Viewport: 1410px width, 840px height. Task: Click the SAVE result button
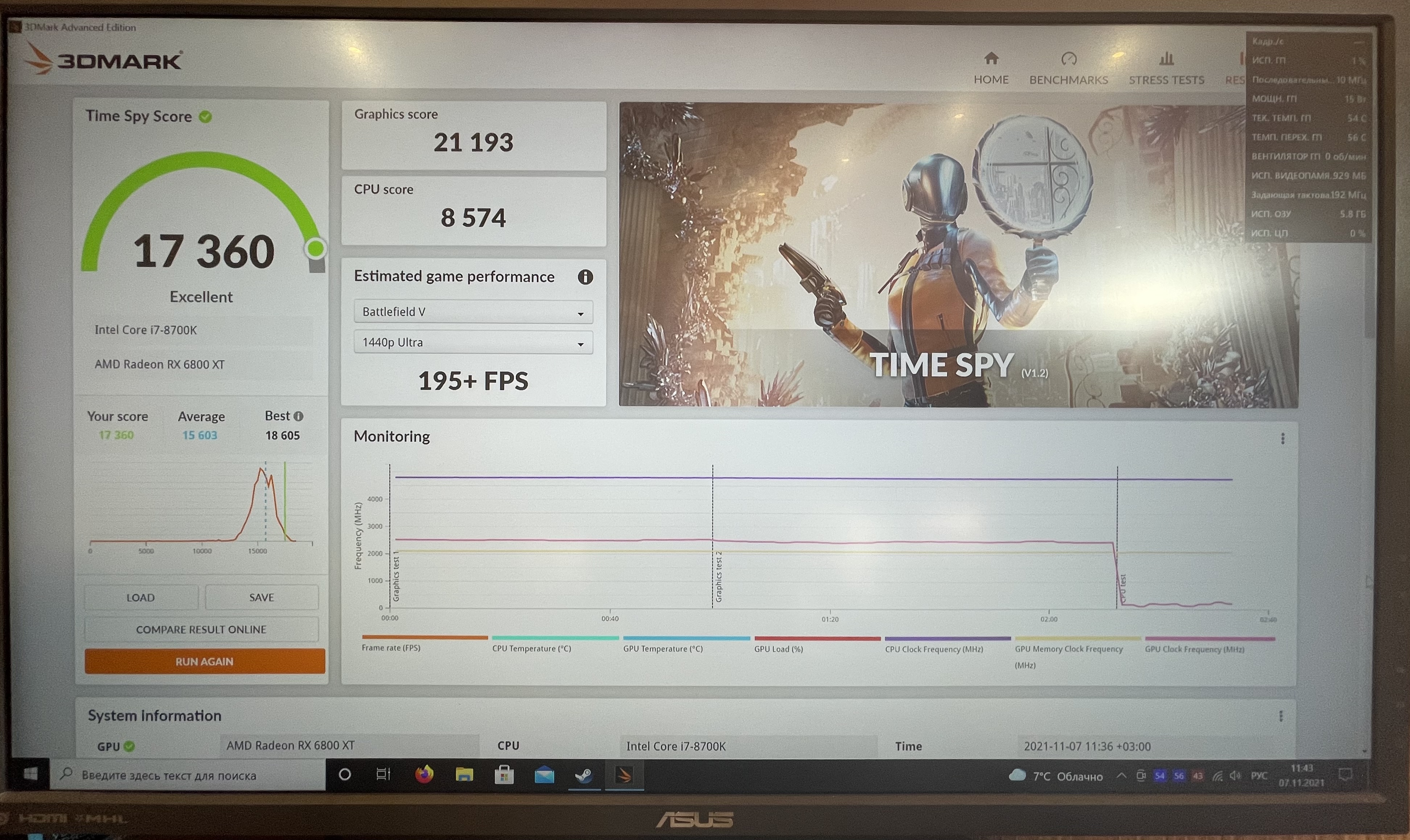(x=261, y=597)
